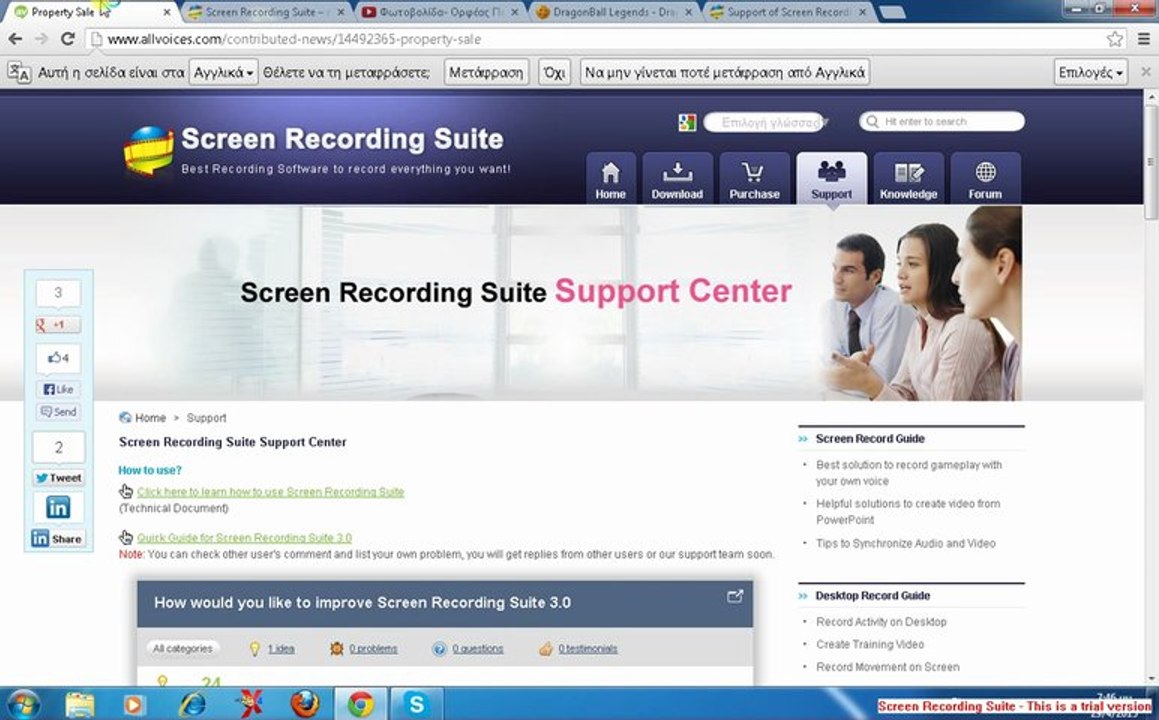Viewport: 1159px width, 720px height.
Task: Reload the page with refresh icon
Action: pos(67,38)
